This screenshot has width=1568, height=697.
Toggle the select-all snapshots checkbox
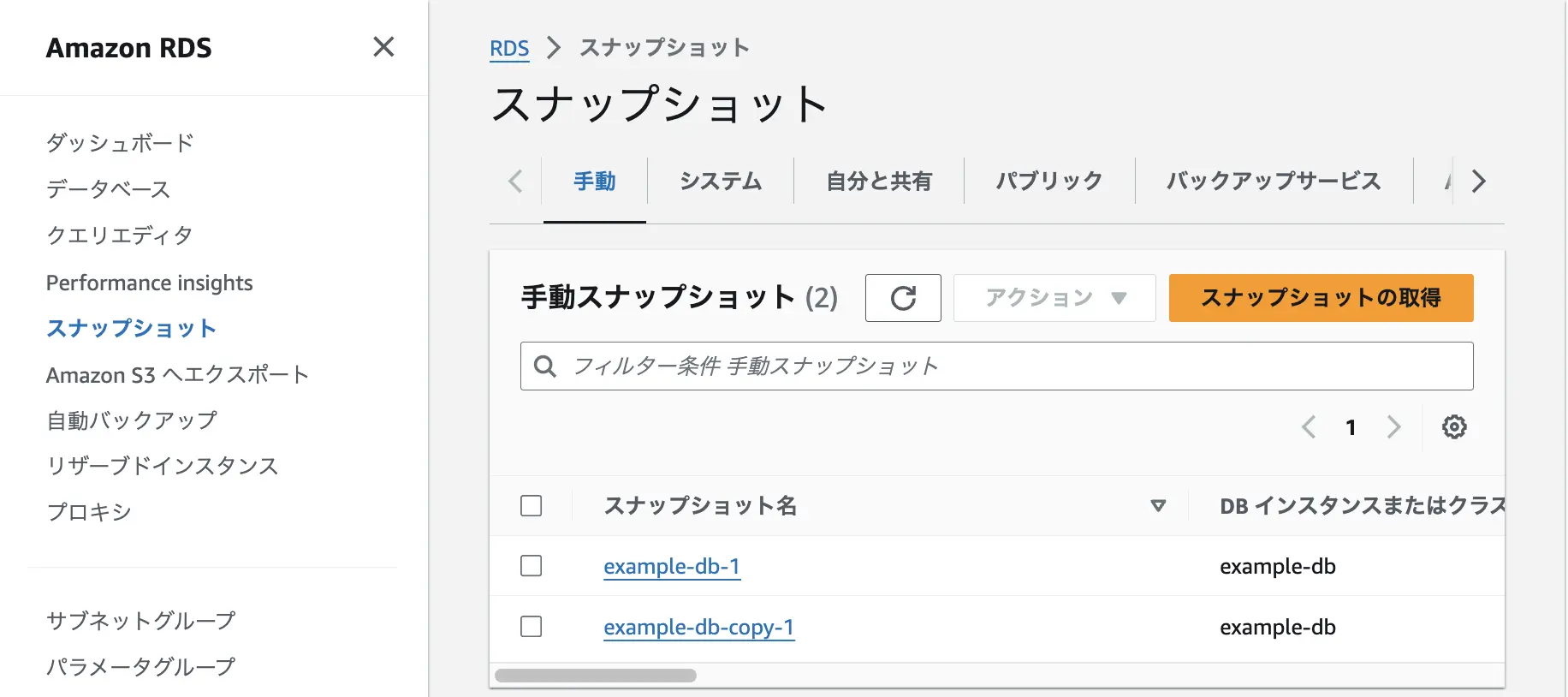click(x=532, y=506)
